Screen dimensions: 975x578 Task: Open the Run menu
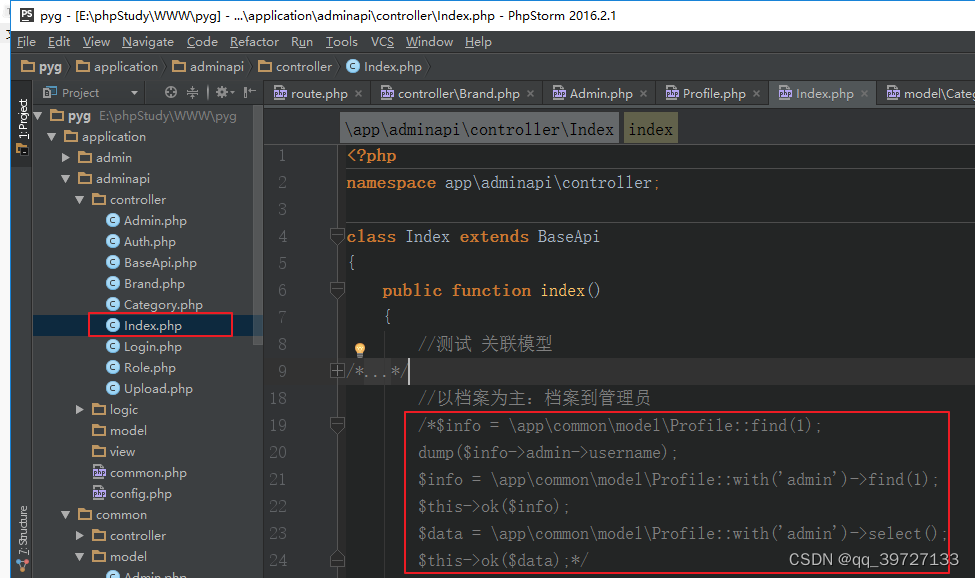pyautogui.click(x=302, y=42)
